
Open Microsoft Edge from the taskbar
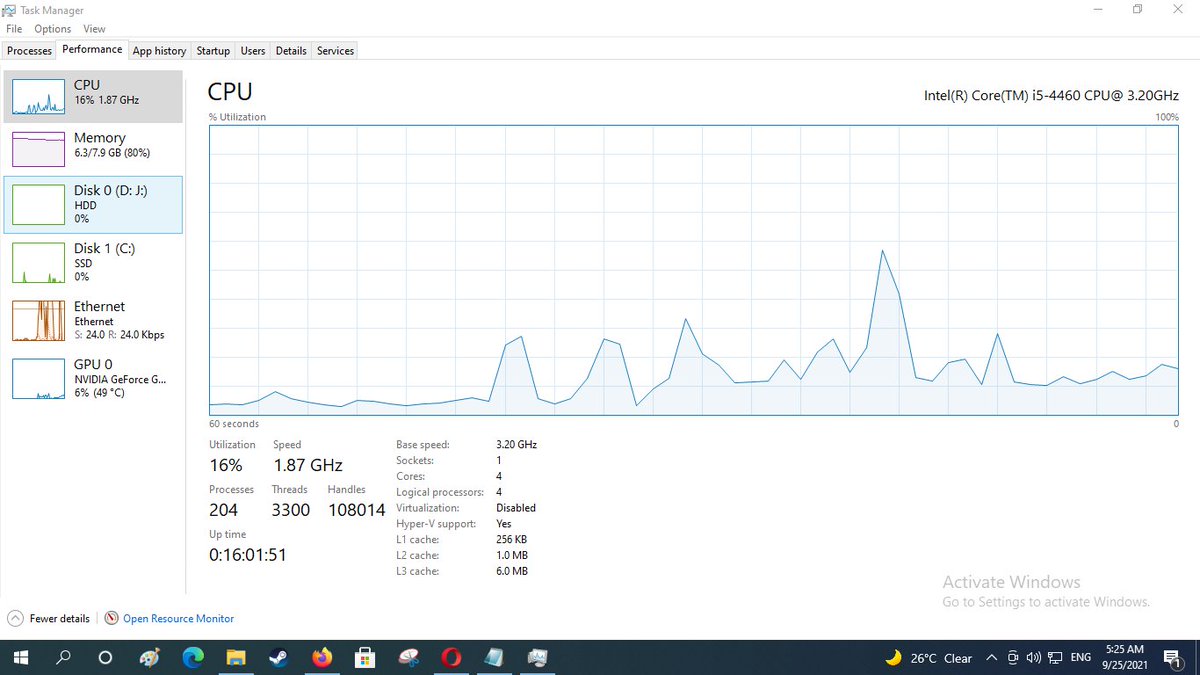(x=193, y=657)
